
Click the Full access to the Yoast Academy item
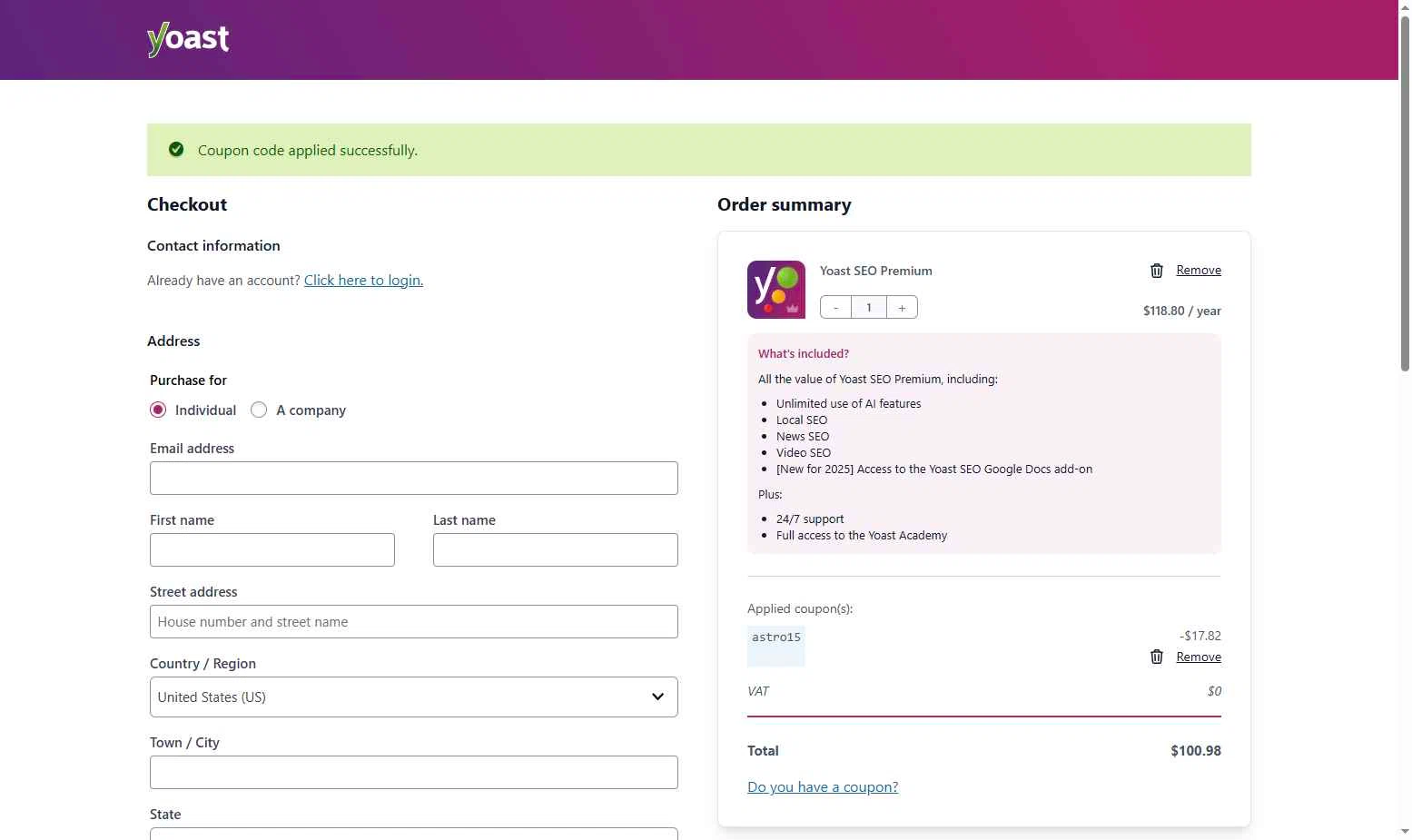pos(862,536)
